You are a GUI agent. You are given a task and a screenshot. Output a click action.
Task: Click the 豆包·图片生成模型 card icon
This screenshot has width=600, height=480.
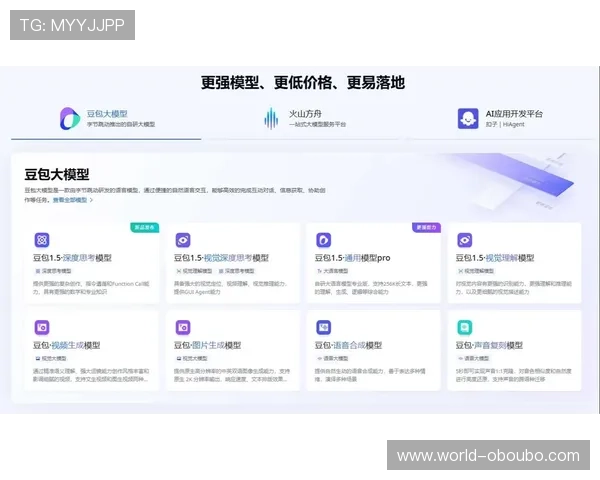click(x=183, y=327)
